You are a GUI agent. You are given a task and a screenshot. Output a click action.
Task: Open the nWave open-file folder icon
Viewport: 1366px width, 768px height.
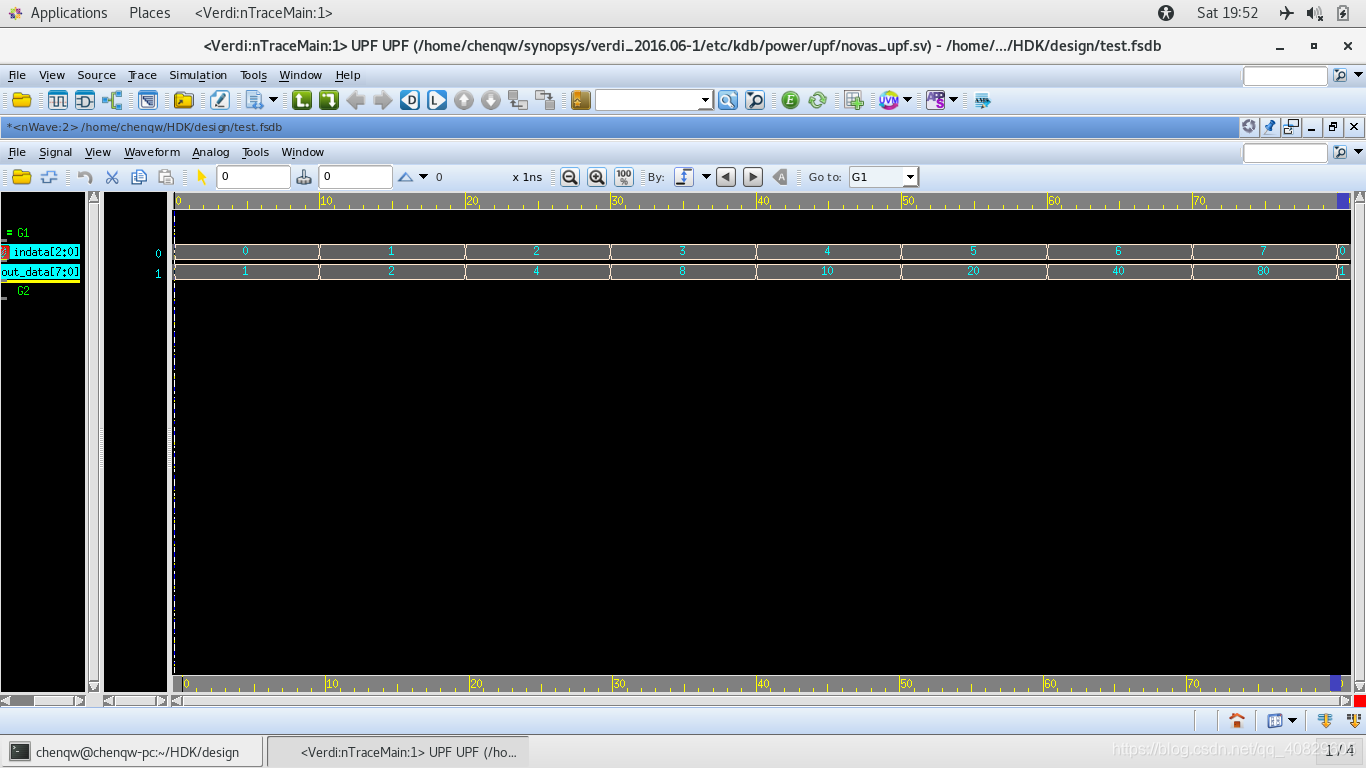pos(21,177)
